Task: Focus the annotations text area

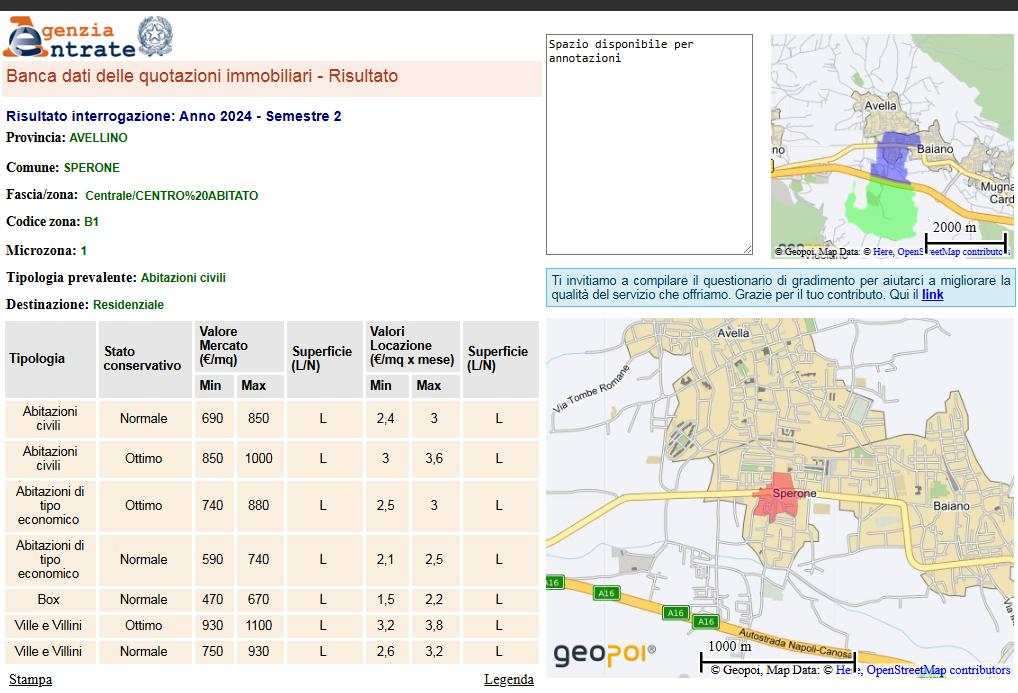Action: 648,144
